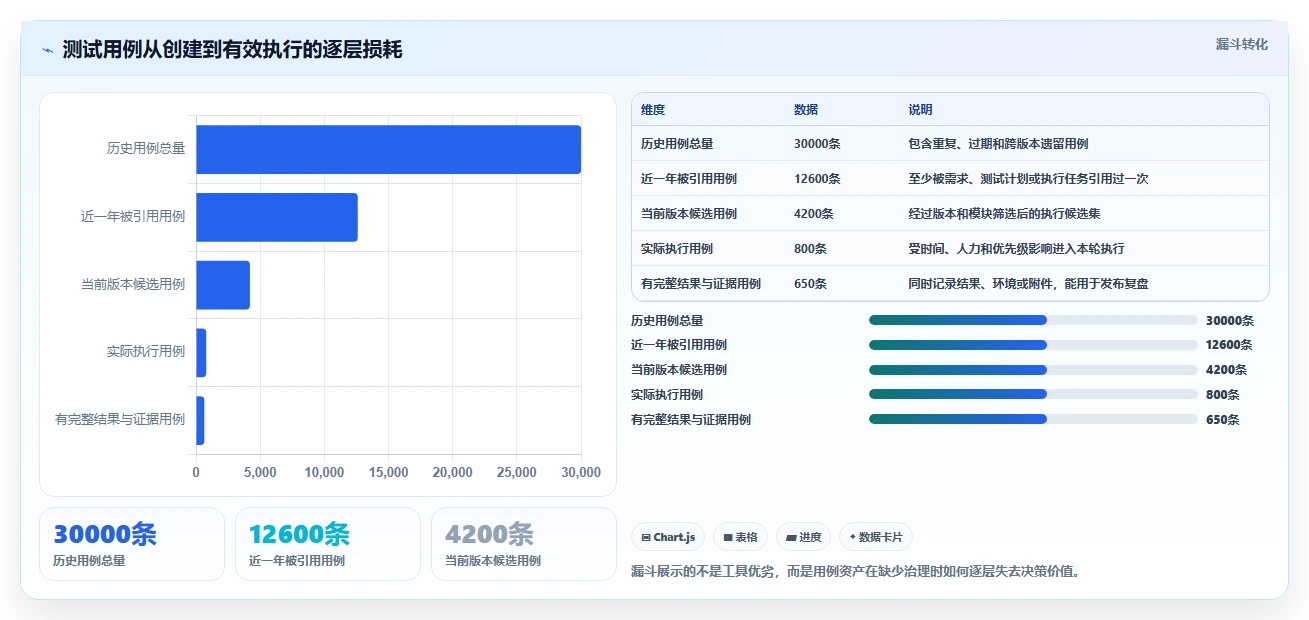Click the 4200条 data card

point(524,544)
